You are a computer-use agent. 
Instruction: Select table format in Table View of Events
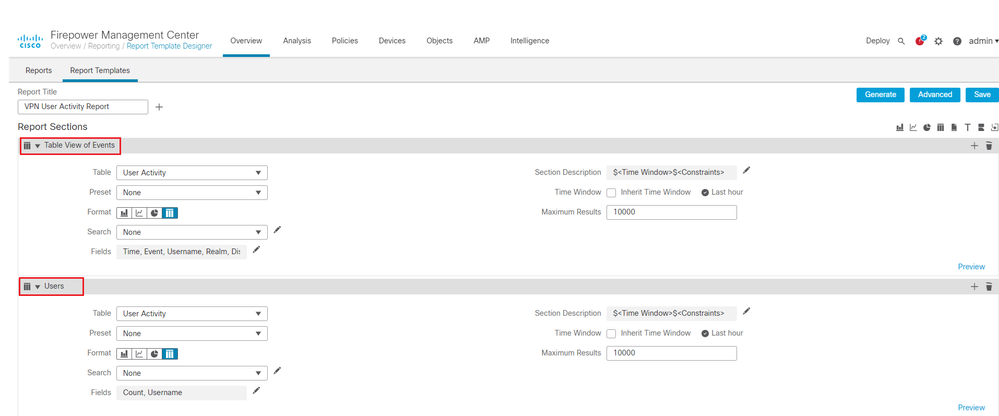point(170,213)
